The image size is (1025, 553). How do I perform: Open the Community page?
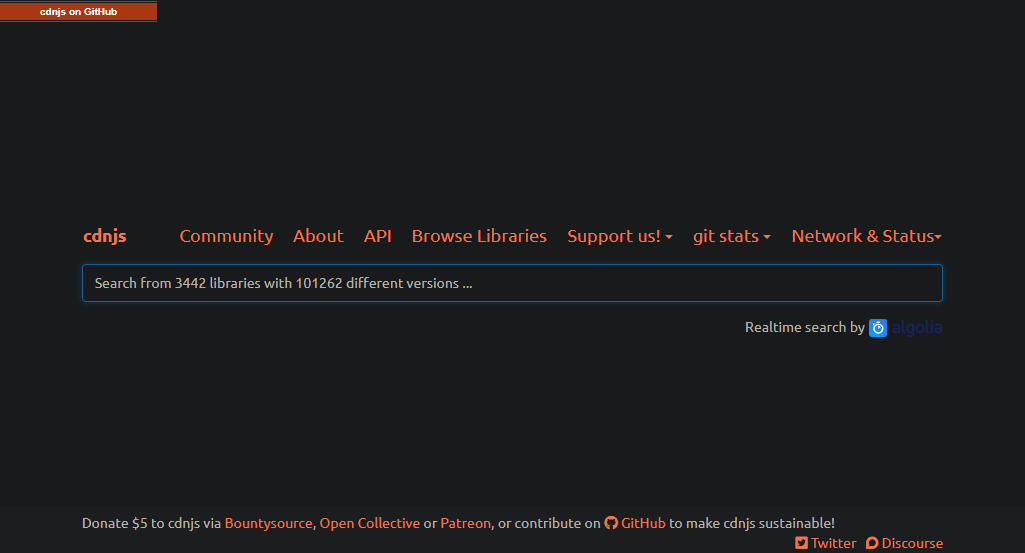coord(226,236)
